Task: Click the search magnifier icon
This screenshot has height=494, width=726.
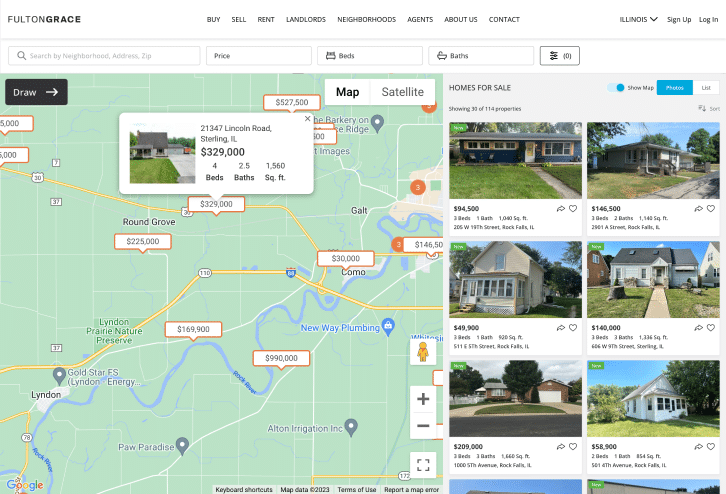Action: coord(21,56)
